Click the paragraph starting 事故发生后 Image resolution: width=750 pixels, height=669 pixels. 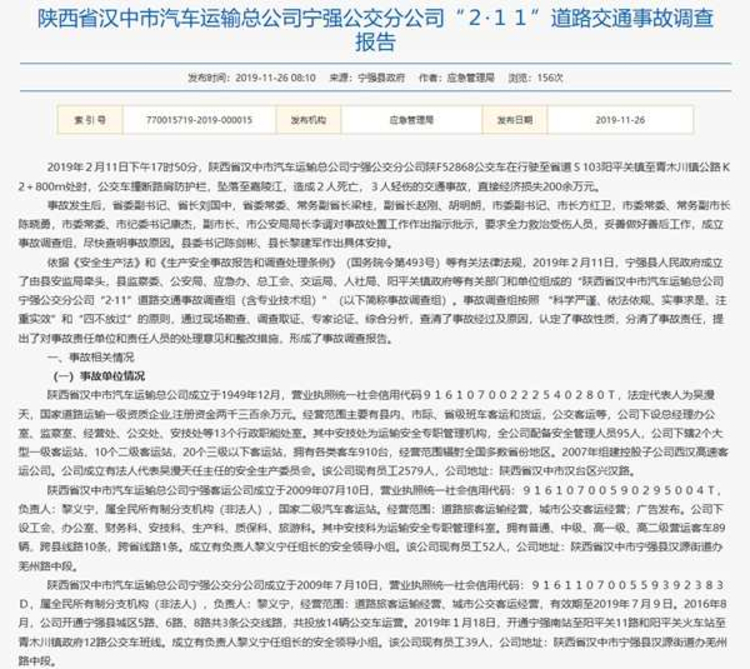[374, 224]
